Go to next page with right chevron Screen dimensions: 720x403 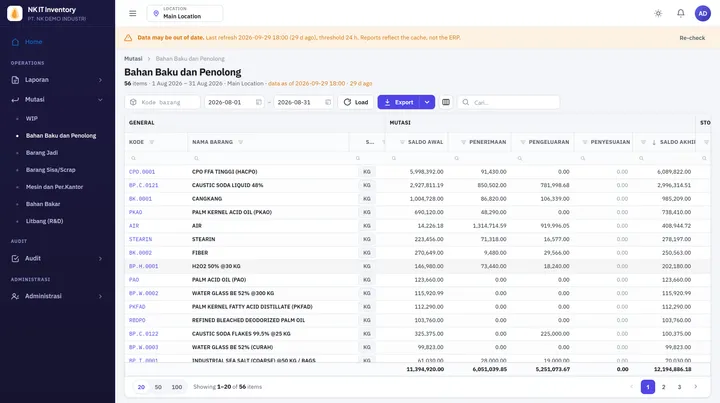tap(695, 386)
